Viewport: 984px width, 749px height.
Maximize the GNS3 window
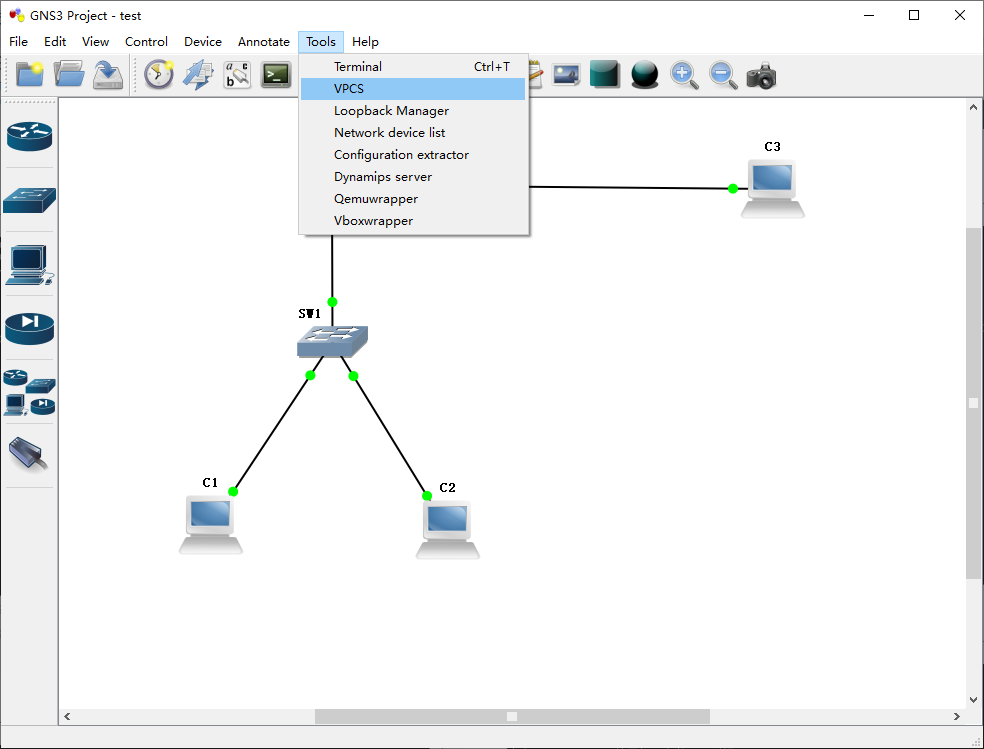914,15
